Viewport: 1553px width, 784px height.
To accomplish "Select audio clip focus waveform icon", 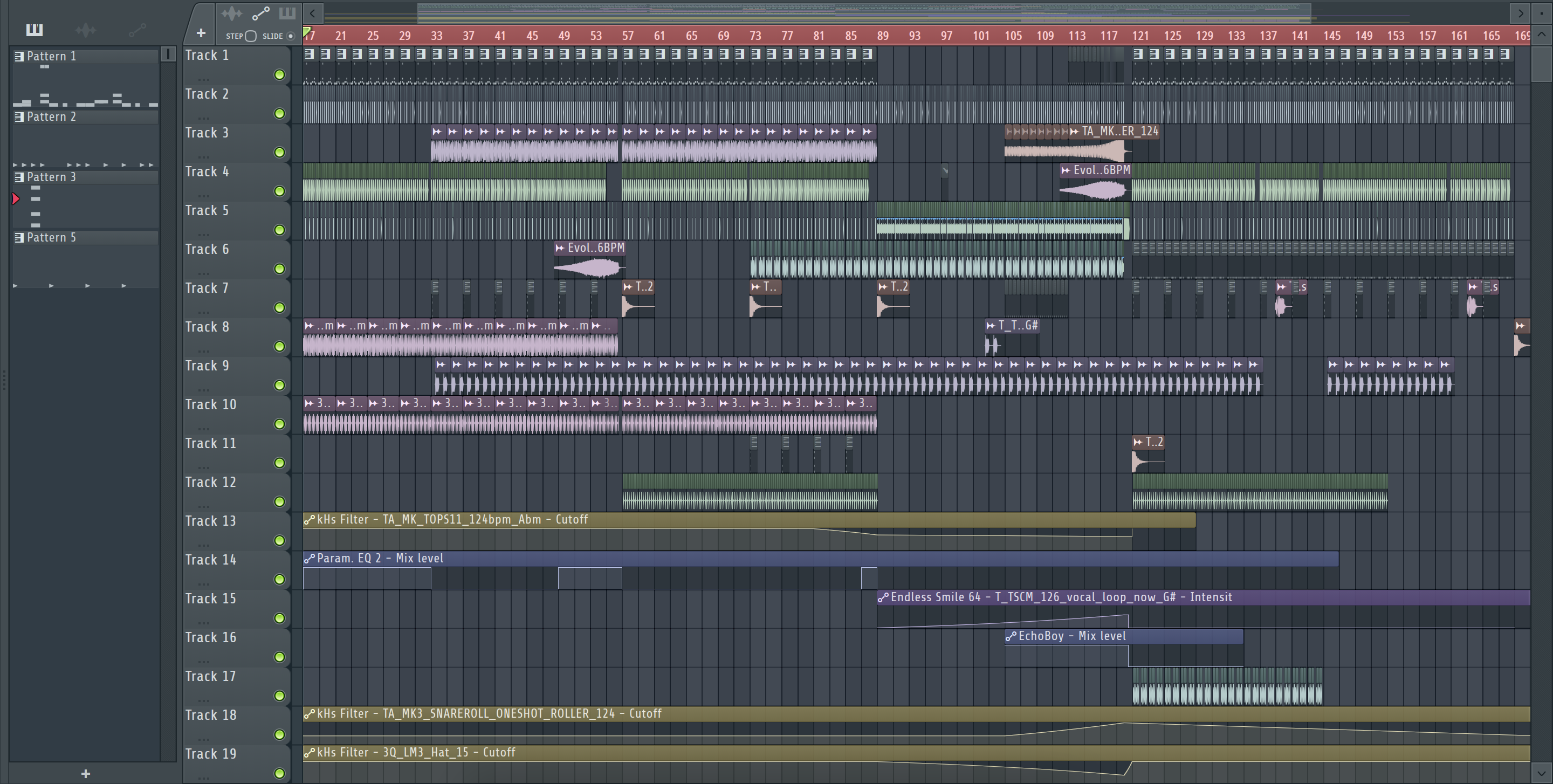I will [x=231, y=13].
